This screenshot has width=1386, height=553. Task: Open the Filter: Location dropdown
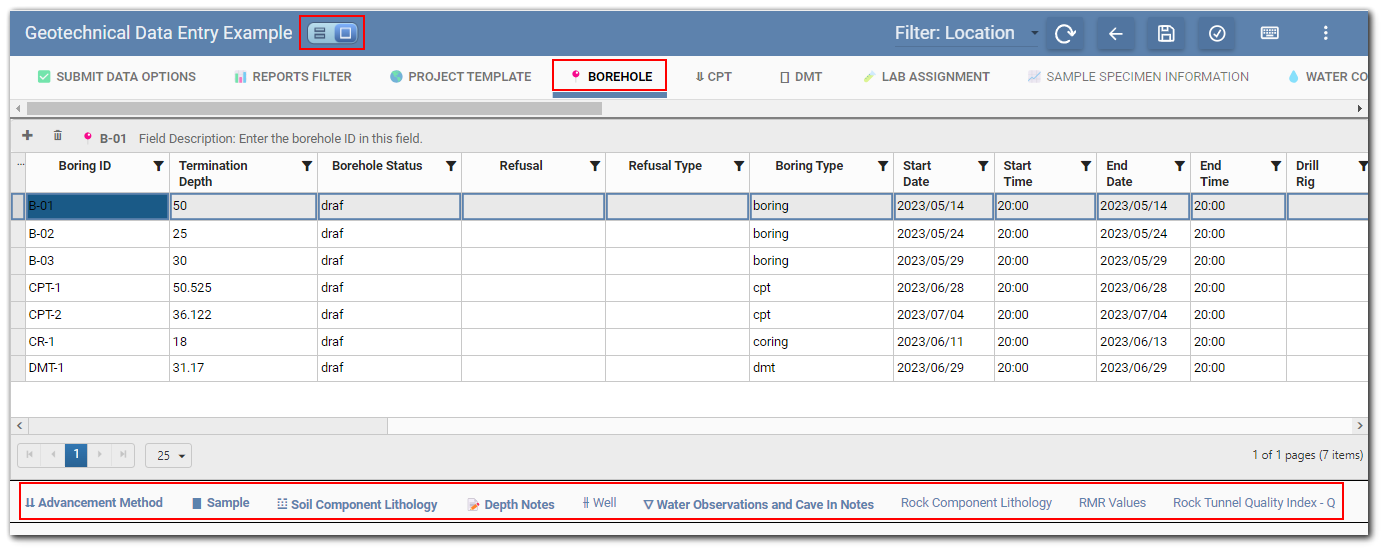coord(967,33)
